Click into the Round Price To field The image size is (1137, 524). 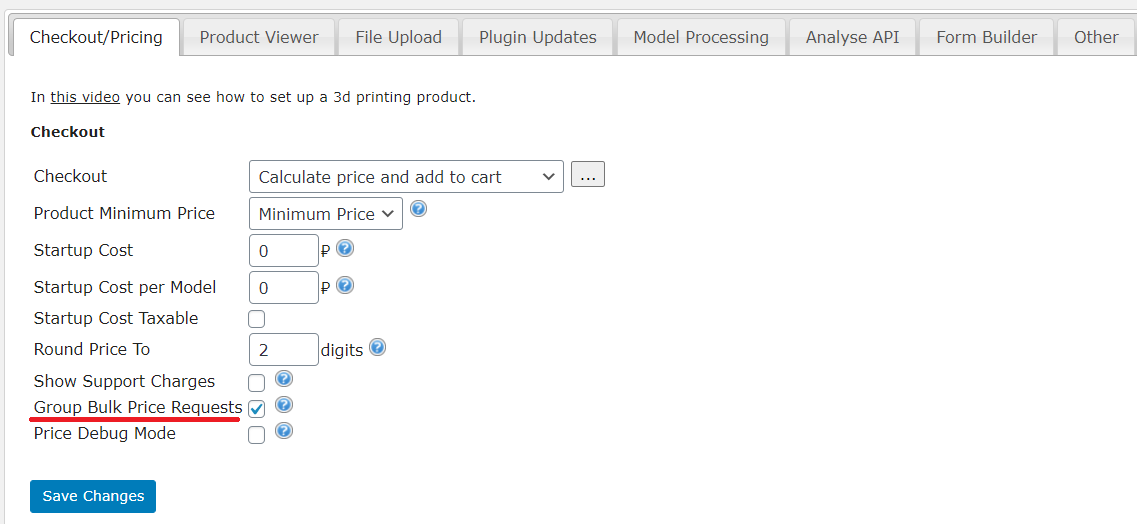point(284,350)
